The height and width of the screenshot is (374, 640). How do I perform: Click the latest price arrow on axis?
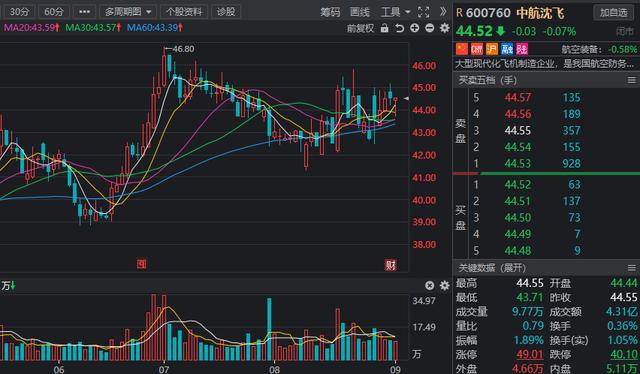(406, 98)
